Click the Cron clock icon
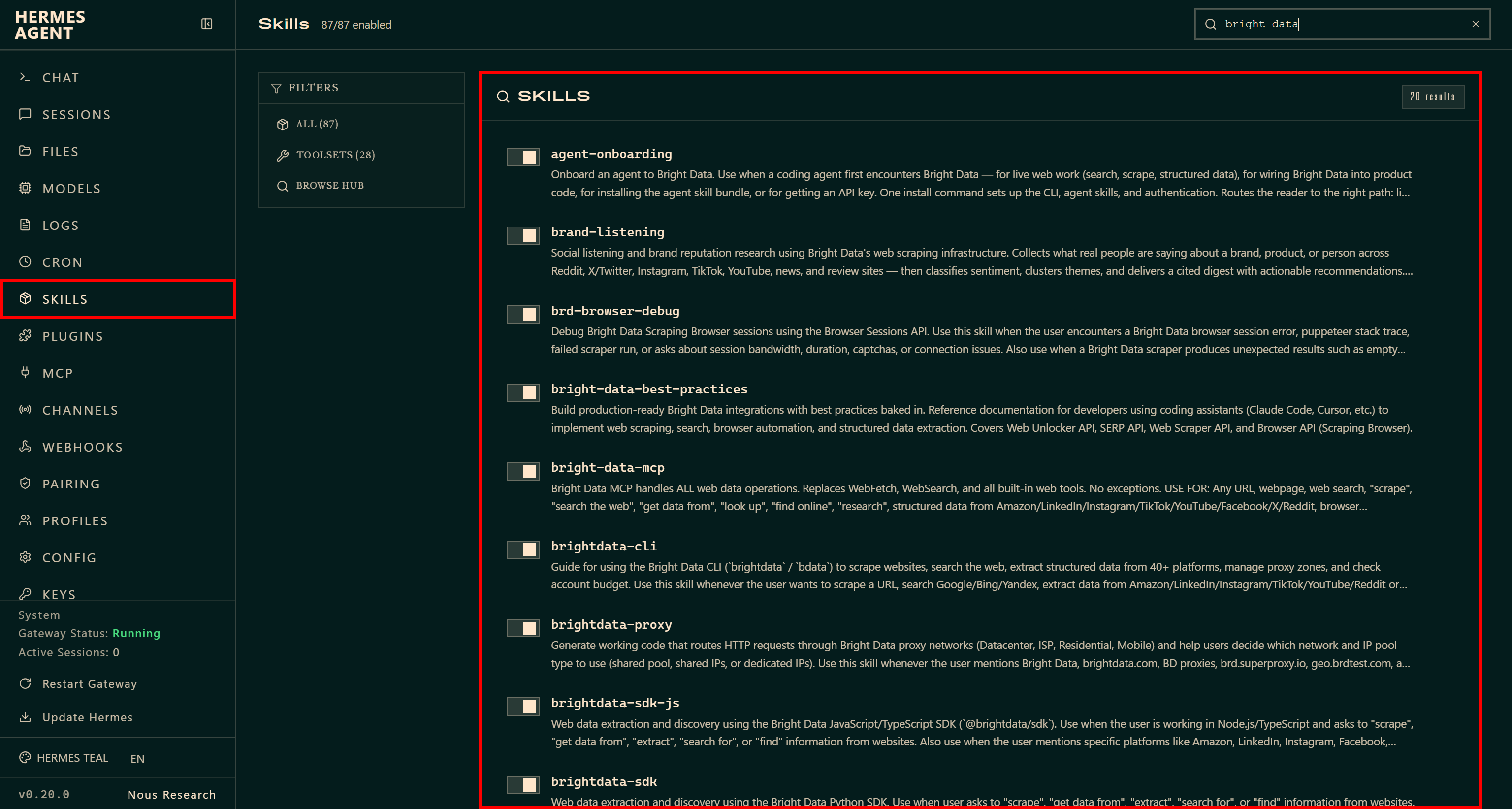The height and width of the screenshot is (809, 1512). 25,262
